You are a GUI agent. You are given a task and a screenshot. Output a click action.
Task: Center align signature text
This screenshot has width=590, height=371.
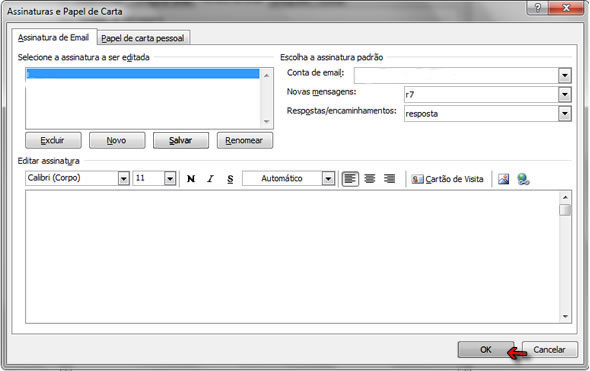(x=370, y=179)
